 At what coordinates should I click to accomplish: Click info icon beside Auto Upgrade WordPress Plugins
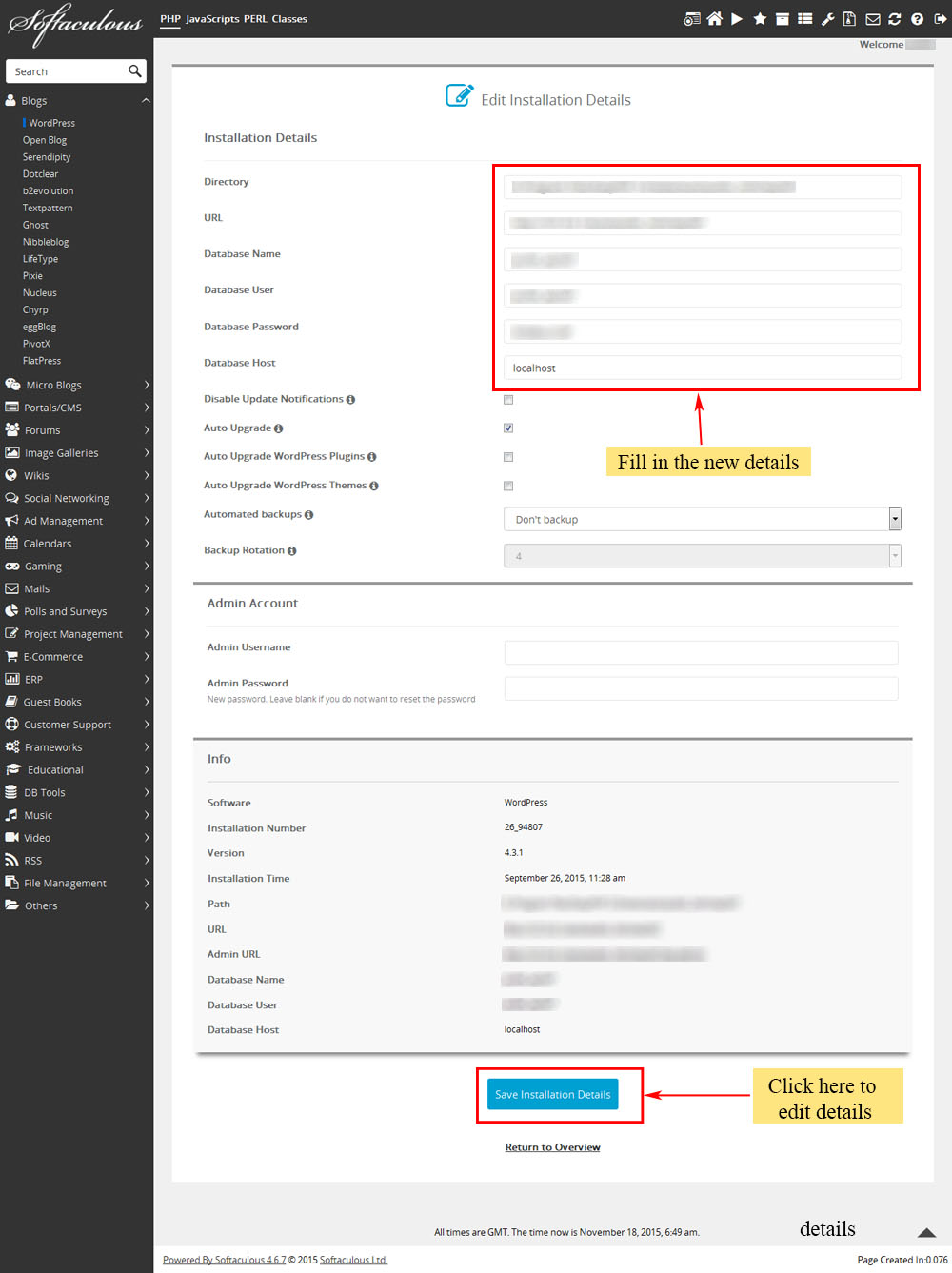372,457
